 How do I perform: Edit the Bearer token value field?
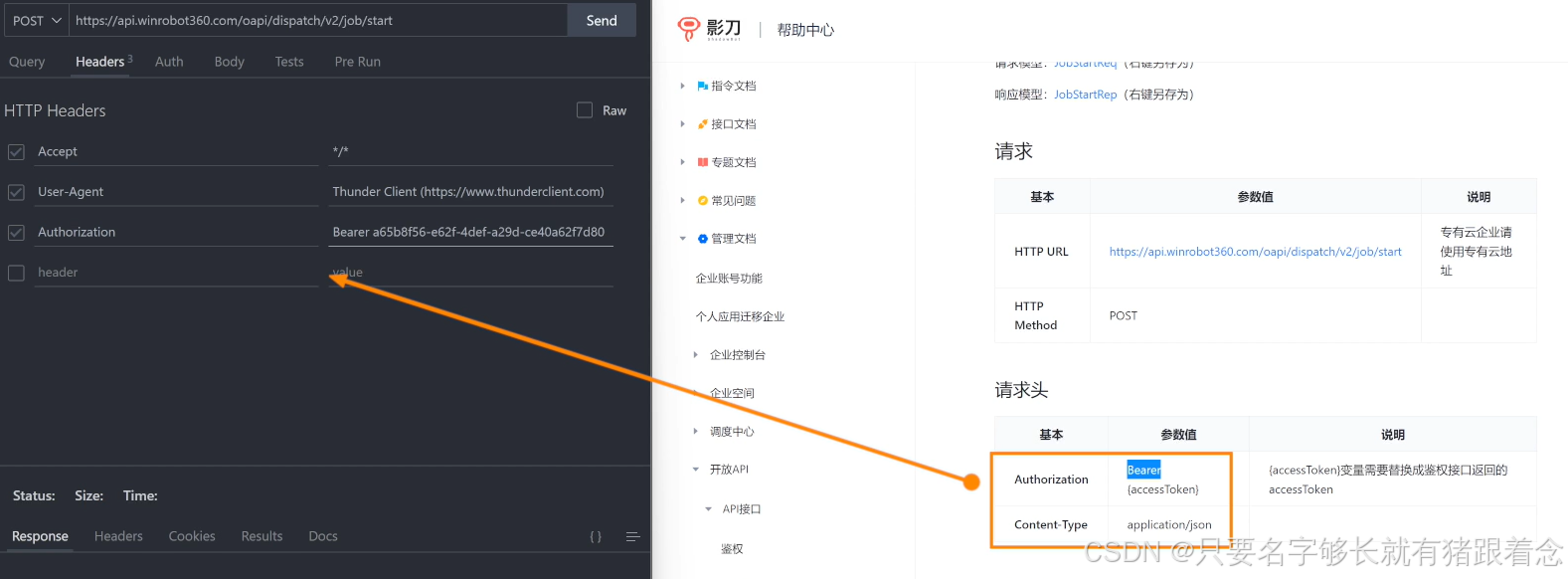click(x=471, y=232)
